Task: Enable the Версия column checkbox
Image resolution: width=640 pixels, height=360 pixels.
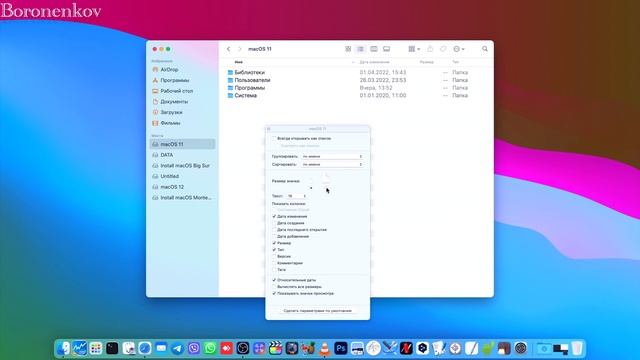Action: [274, 256]
